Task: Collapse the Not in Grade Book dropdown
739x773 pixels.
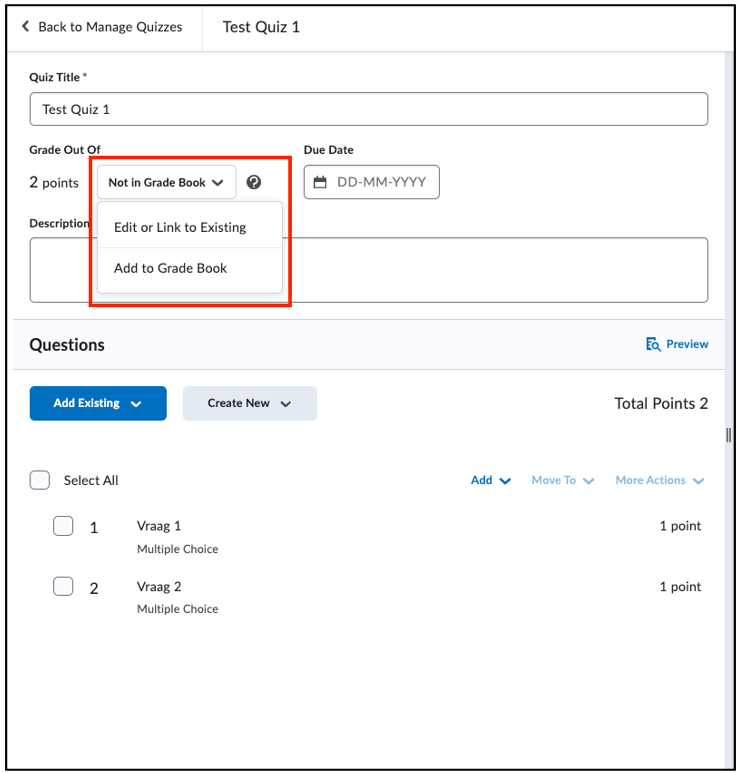Action: pos(167,182)
